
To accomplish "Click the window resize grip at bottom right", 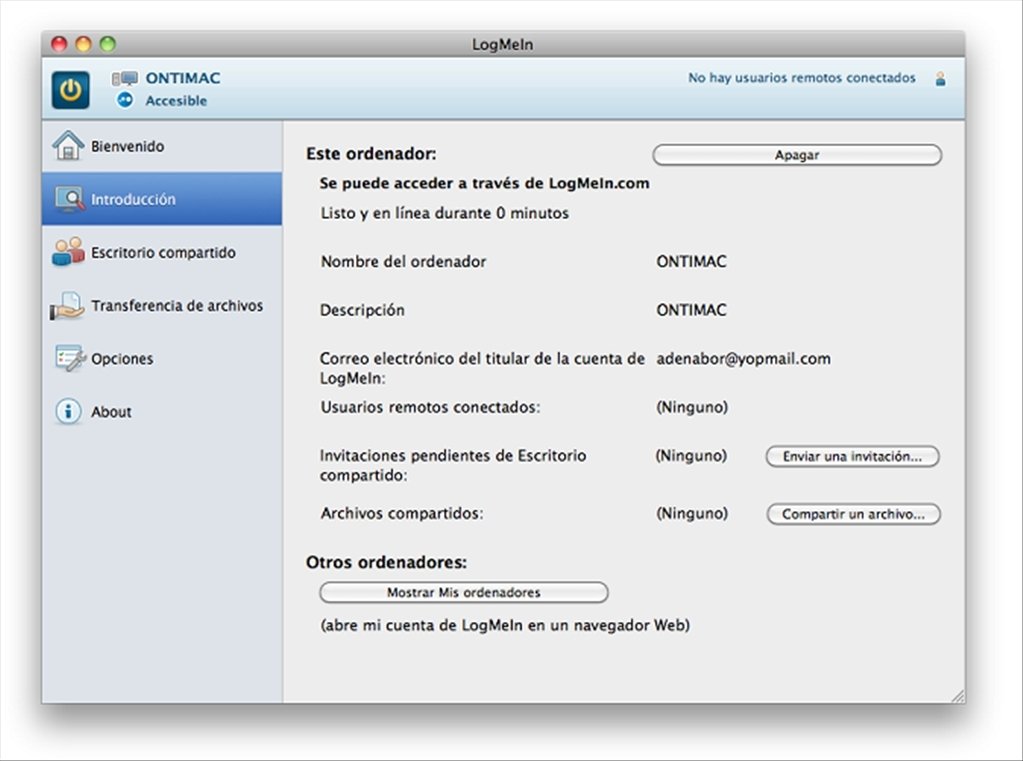I will pyautogui.click(x=958, y=696).
